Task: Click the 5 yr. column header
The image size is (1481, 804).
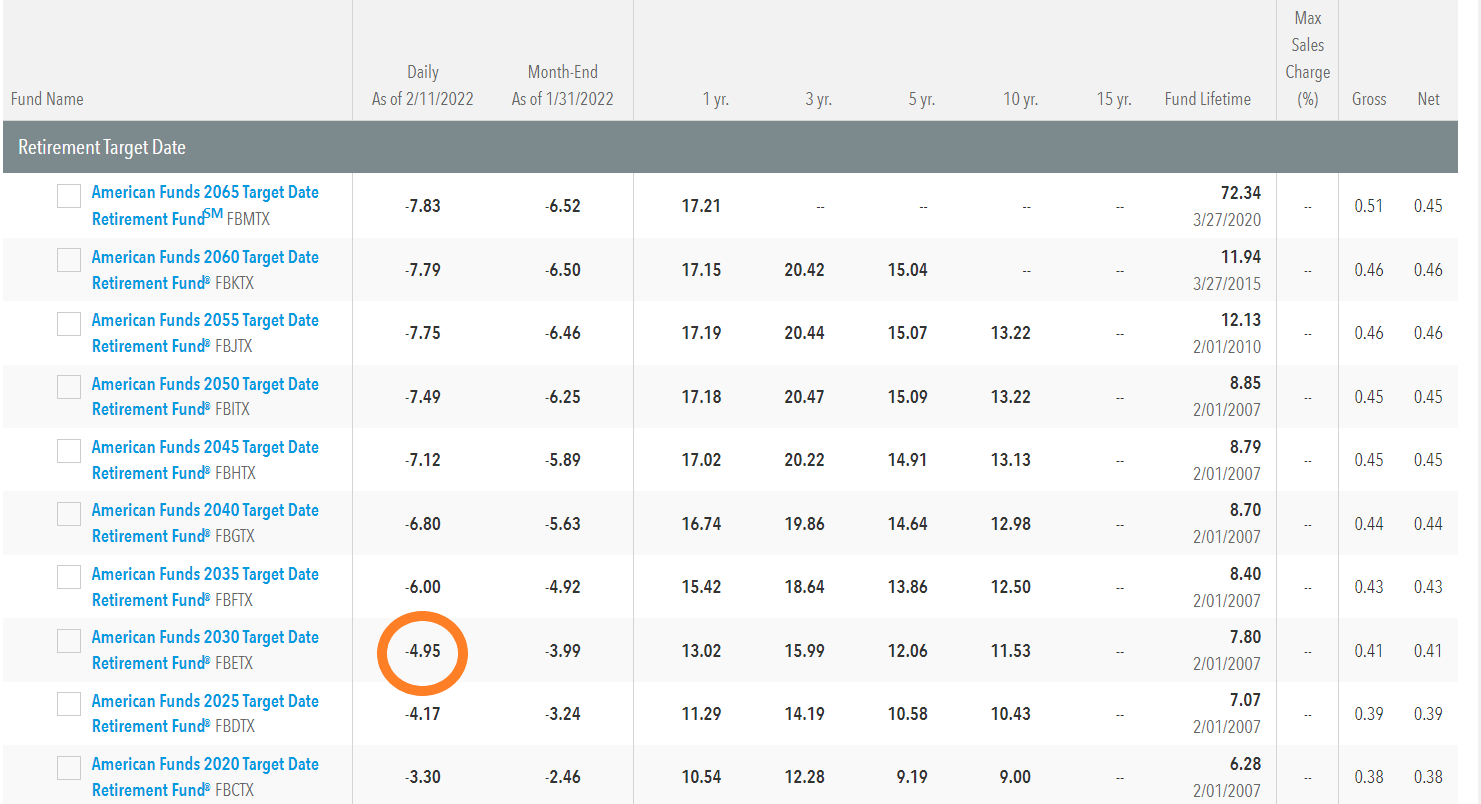Action: coord(921,99)
